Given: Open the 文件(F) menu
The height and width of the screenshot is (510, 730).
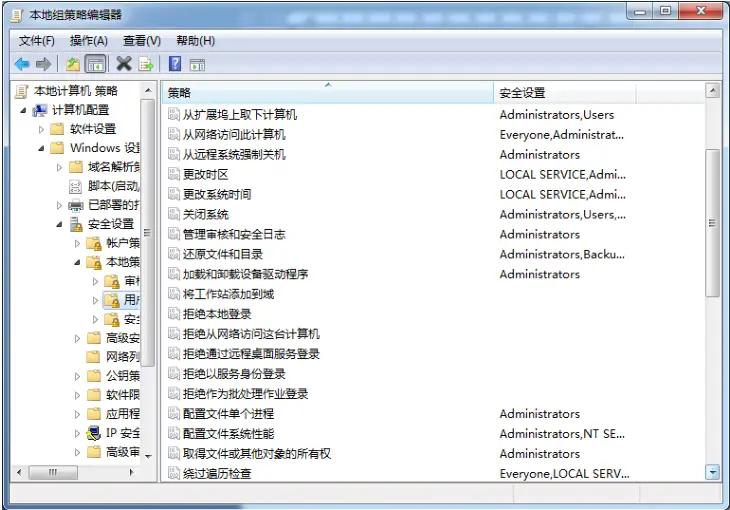Looking at the screenshot, I should point(36,41).
